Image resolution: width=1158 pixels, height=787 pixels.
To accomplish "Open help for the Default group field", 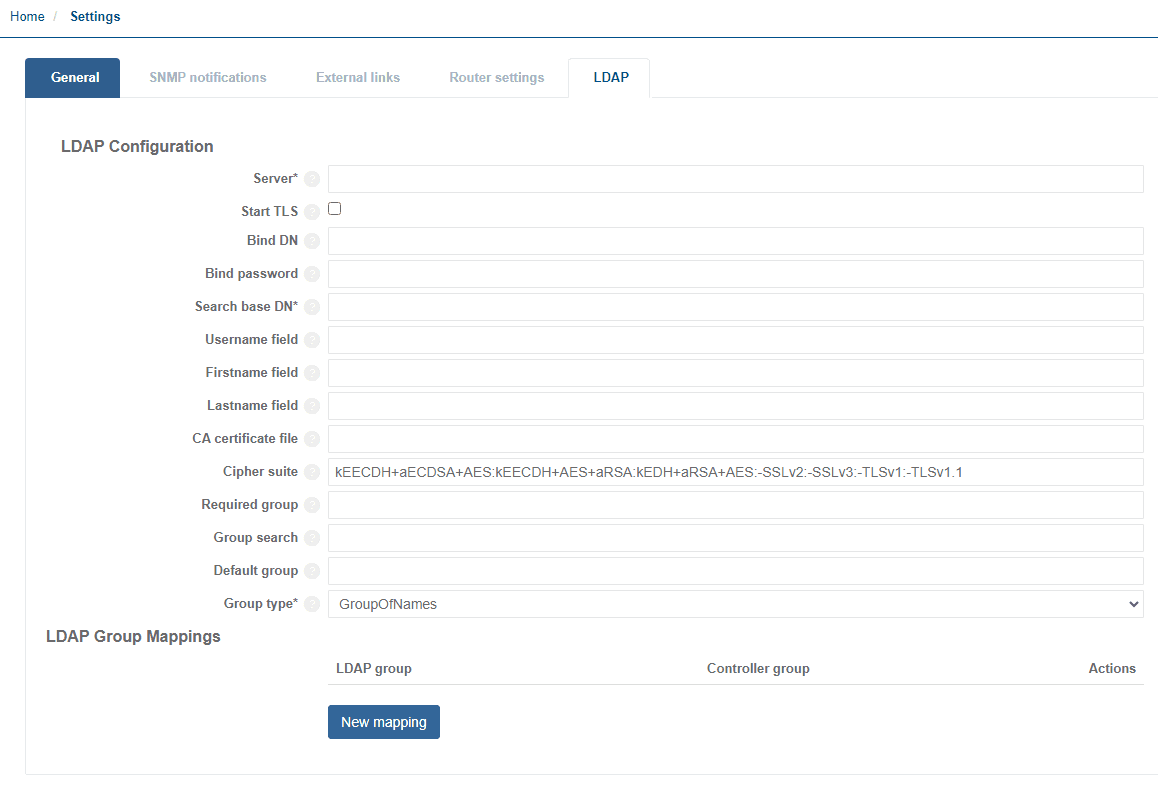I will [312, 570].
